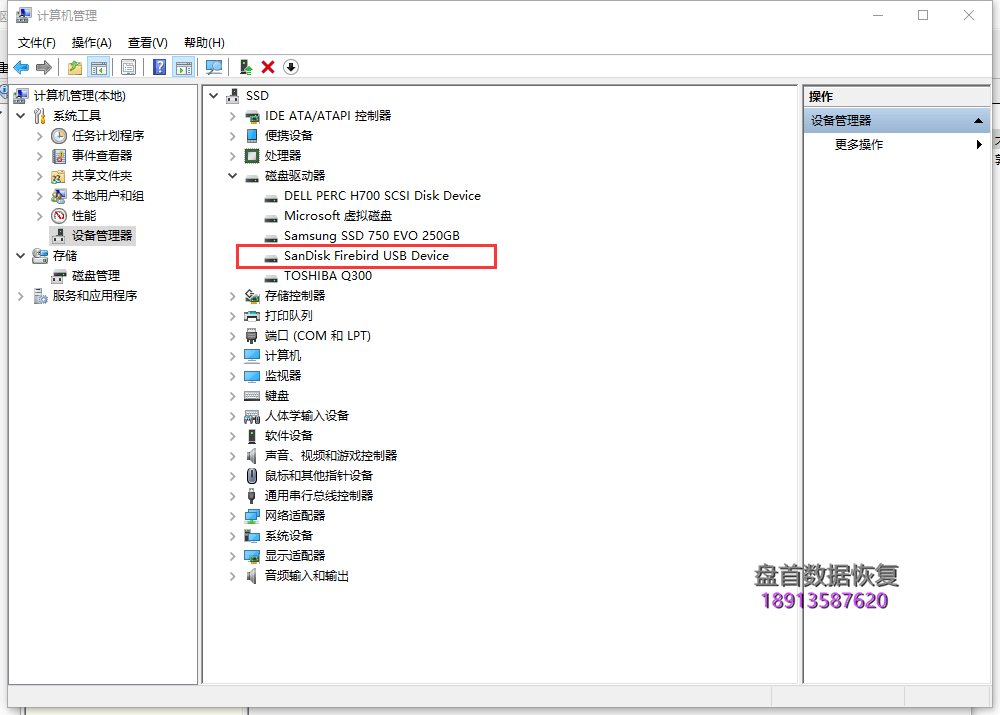
Task: Click the 鼠标和其他指针设备 mouse icon
Action: [x=252, y=476]
